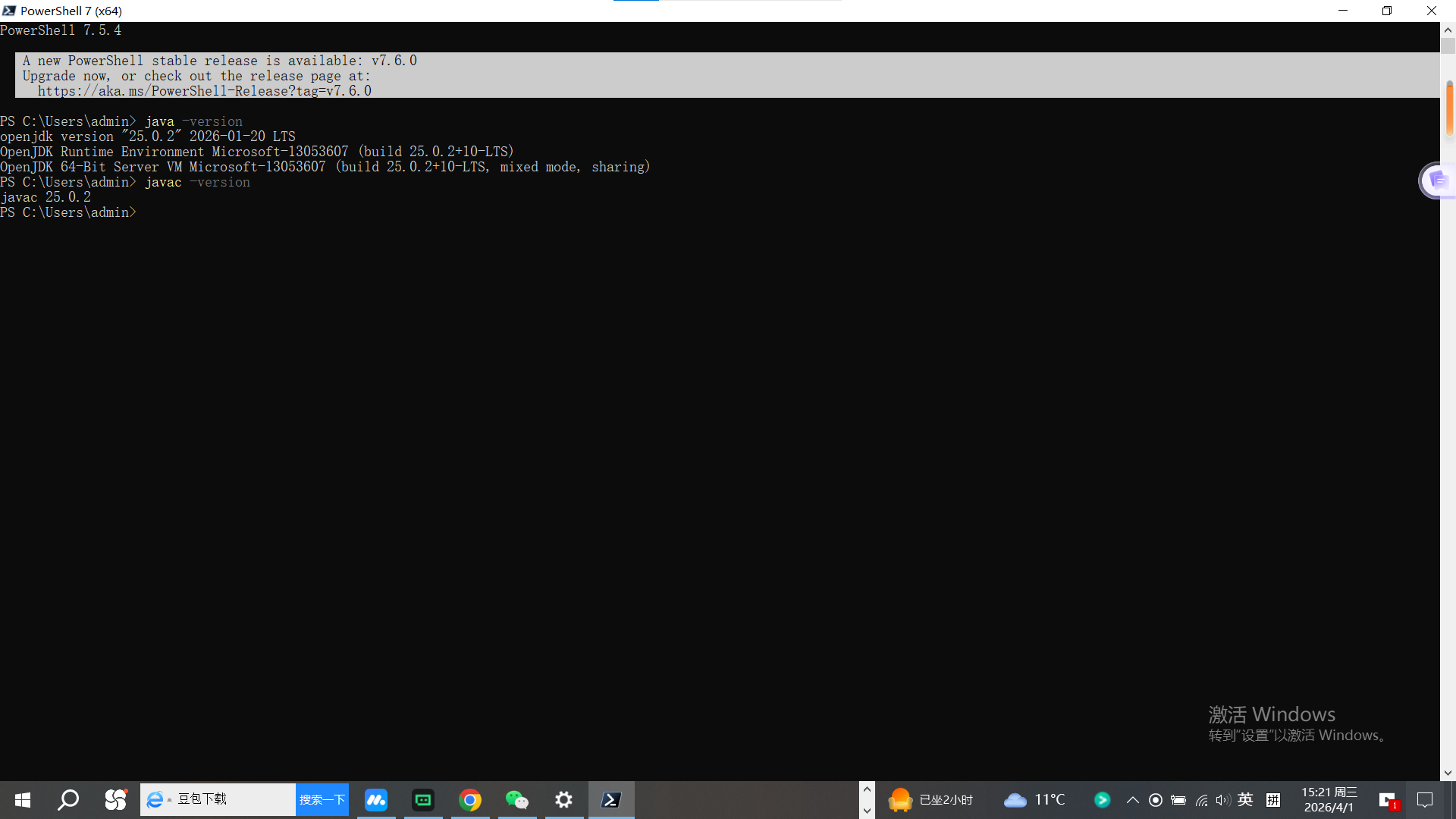Toggle the volume speaker tray icon
The width and height of the screenshot is (1456, 819).
pos(1222,800)
